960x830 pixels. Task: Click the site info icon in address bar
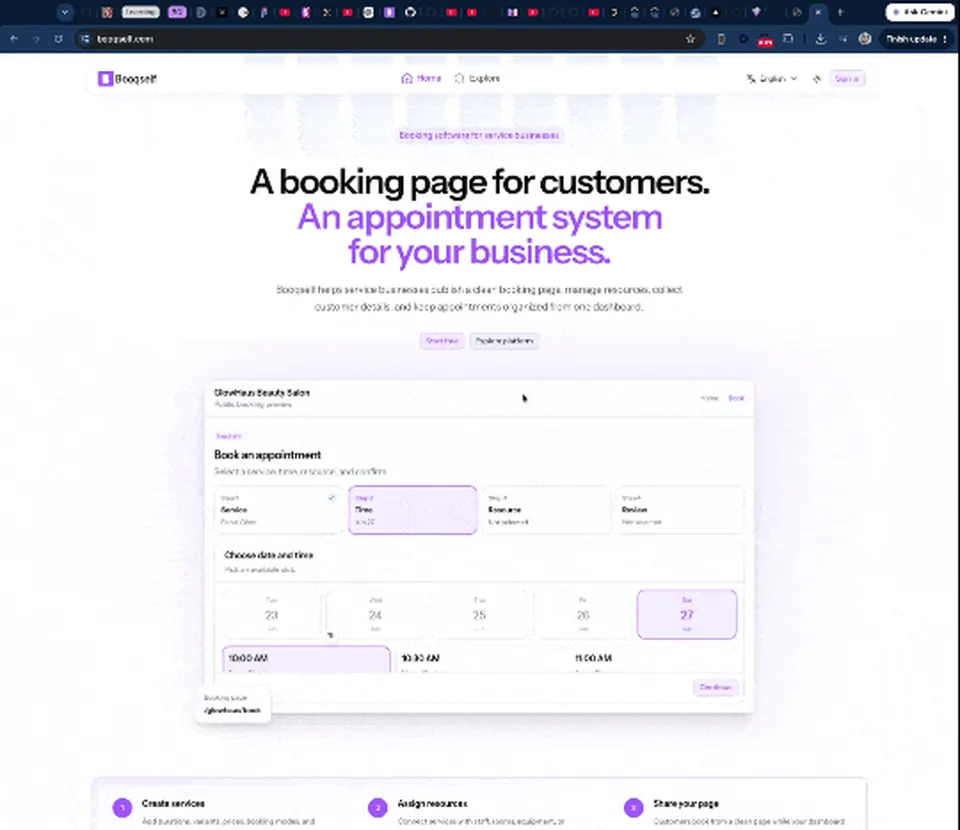click(x=85, y=39)
